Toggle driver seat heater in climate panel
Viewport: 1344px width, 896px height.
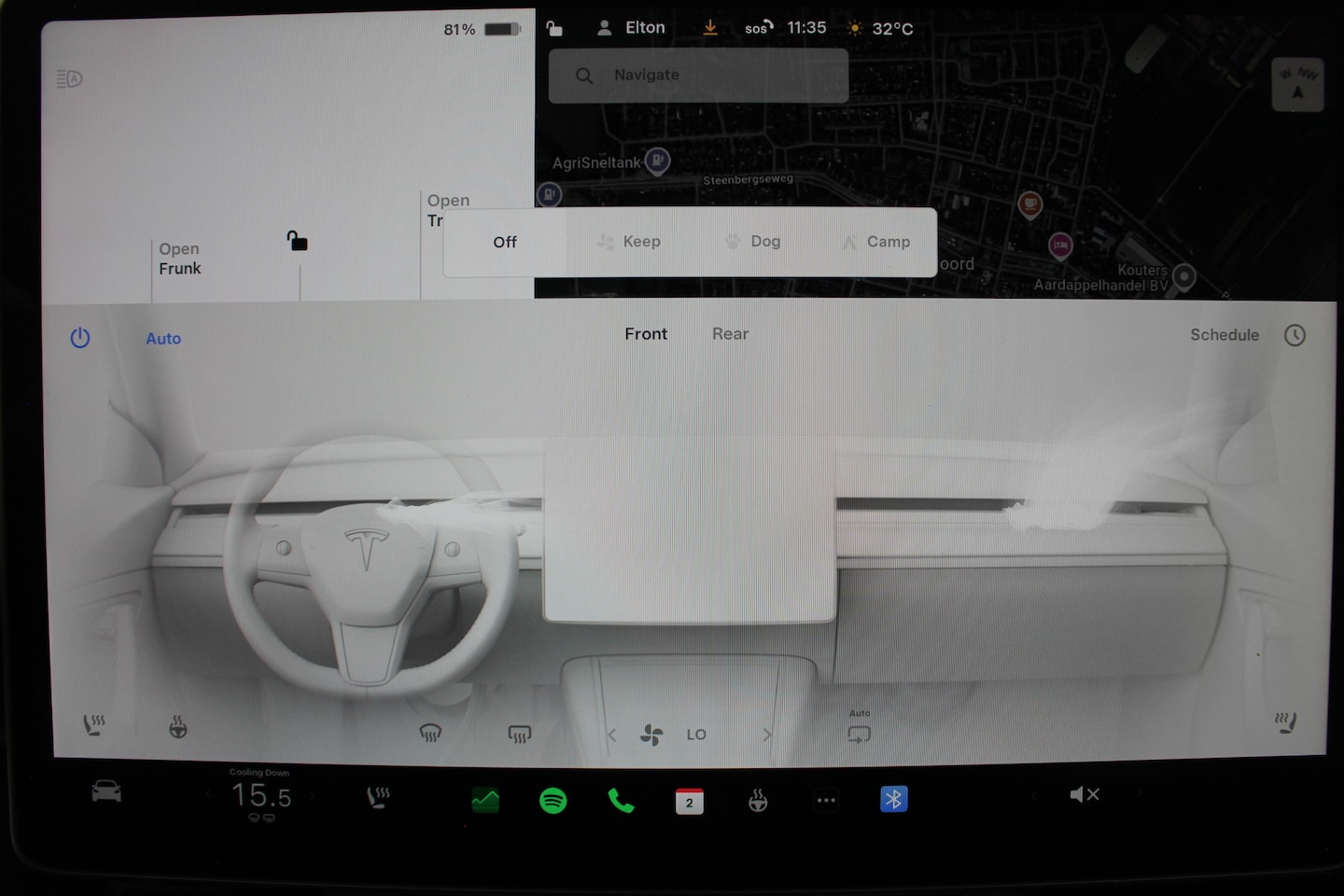(x=94, y=724)
